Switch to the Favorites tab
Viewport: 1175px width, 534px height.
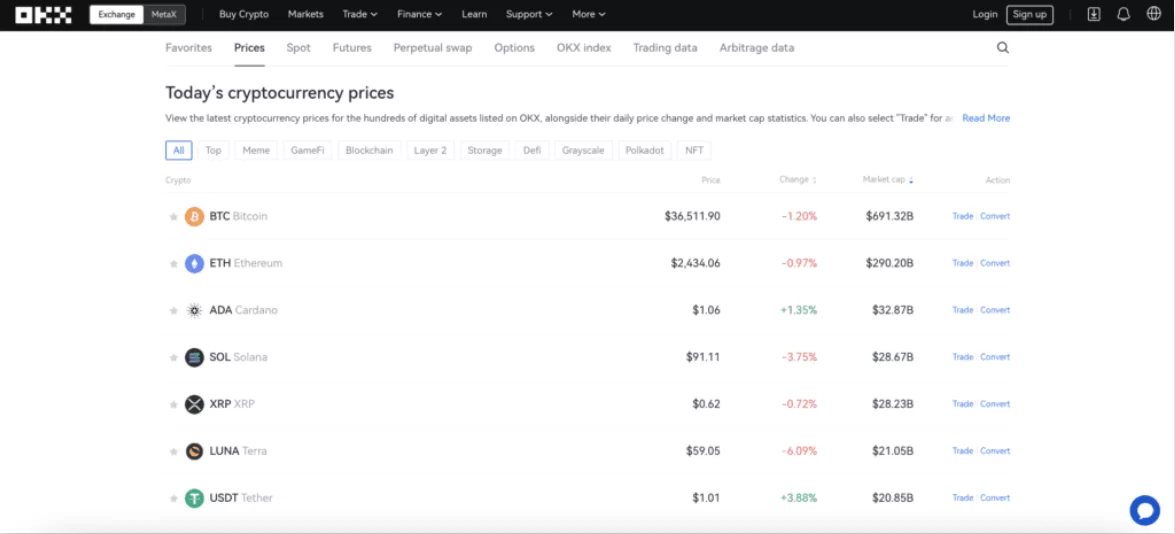[x=189, y=48]
